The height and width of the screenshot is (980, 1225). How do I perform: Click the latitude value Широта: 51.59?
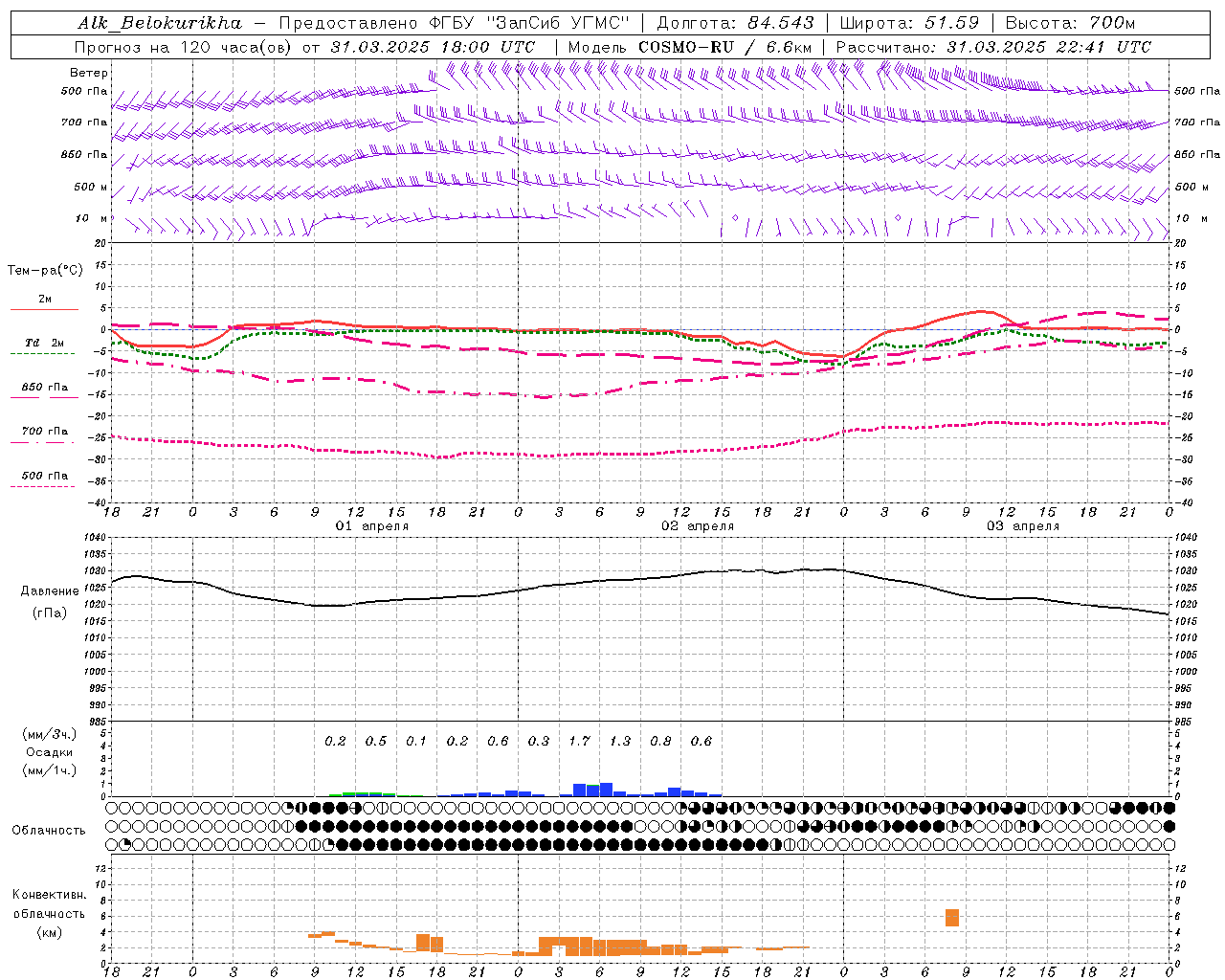tap(909, 23)
